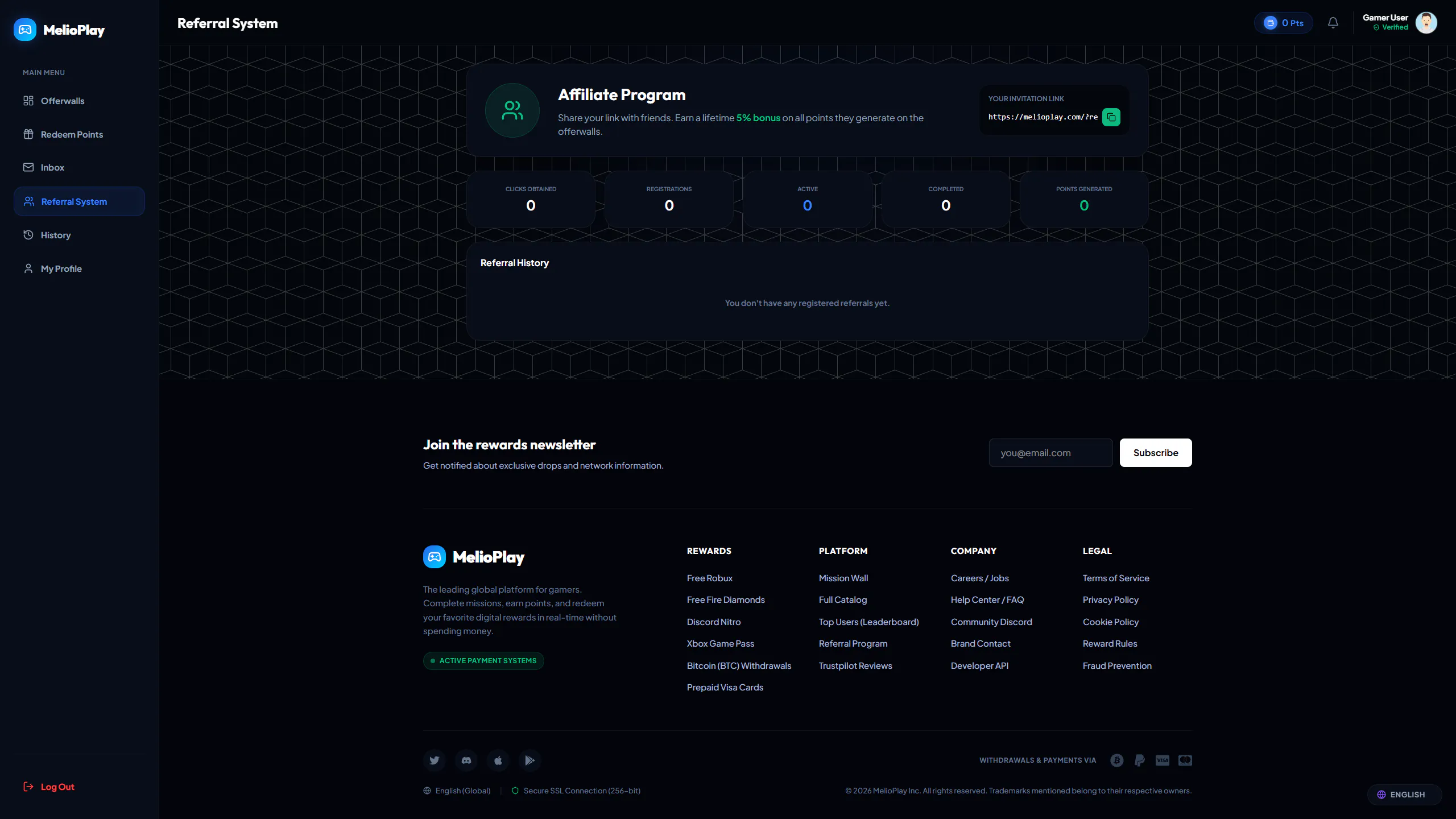Open Prepaid Visa Cards link
The image size is (1456, 819).
click(725, 688)
